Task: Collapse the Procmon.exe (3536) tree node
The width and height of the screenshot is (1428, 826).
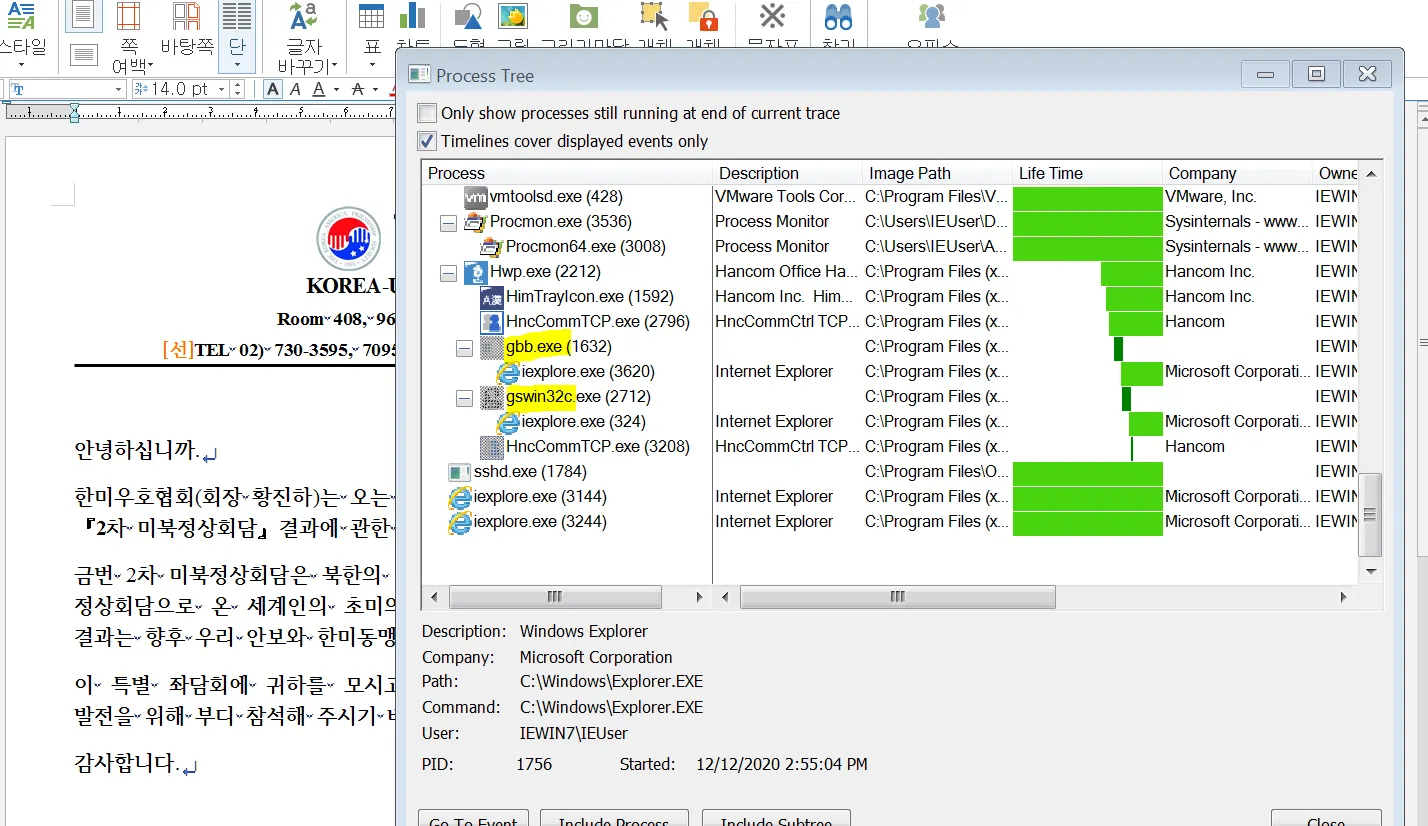Action: tap(448, 223)
